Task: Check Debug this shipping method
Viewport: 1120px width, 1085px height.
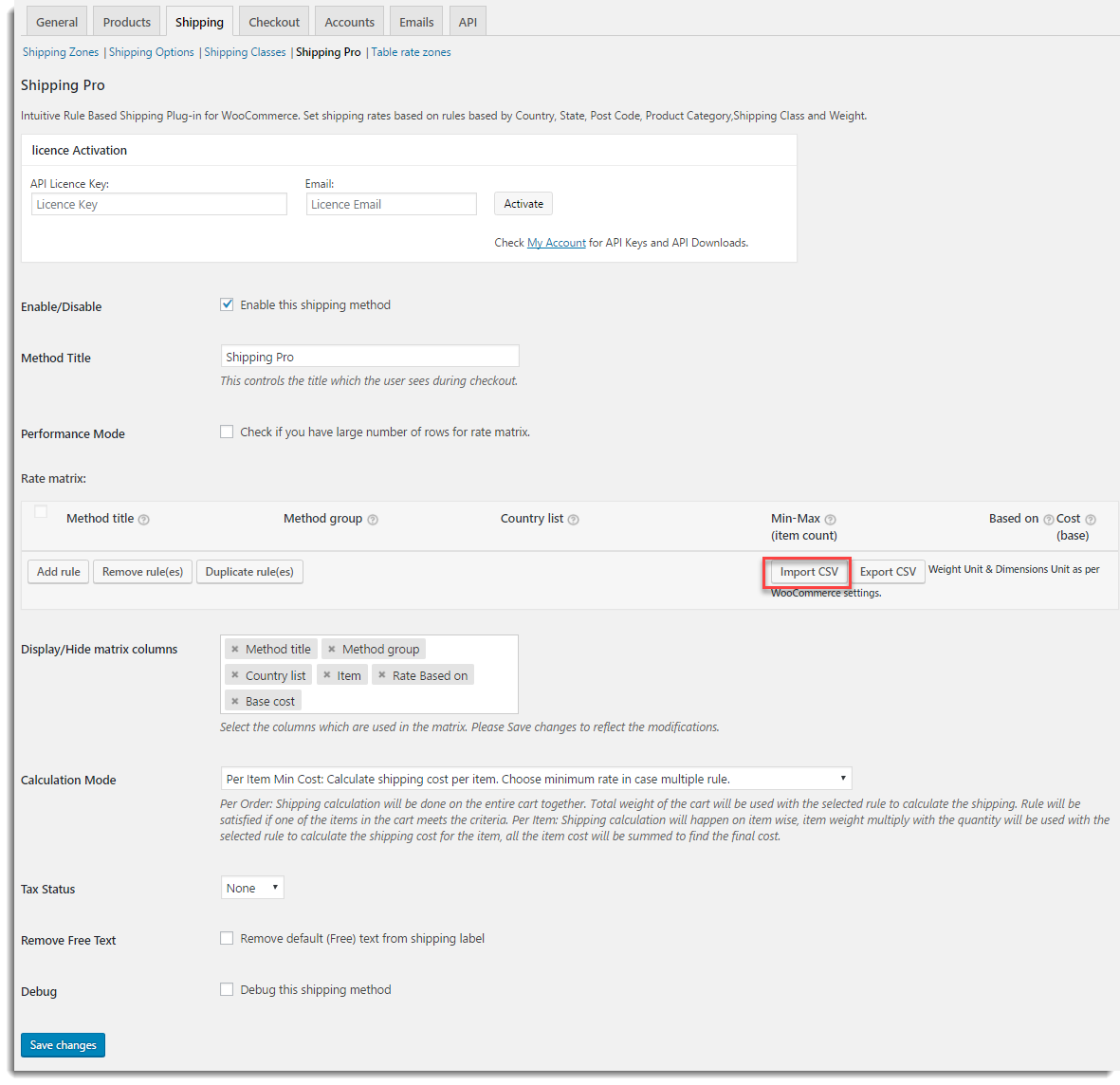Action: pos(227,989)
